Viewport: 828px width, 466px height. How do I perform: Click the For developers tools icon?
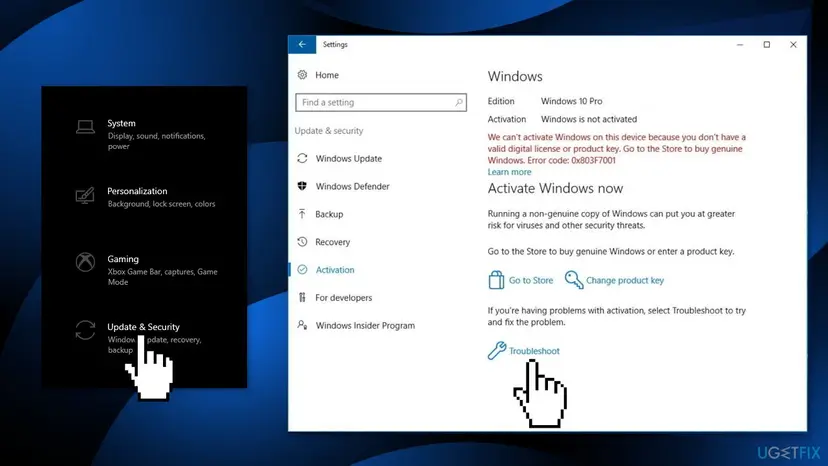pos(302,297)
